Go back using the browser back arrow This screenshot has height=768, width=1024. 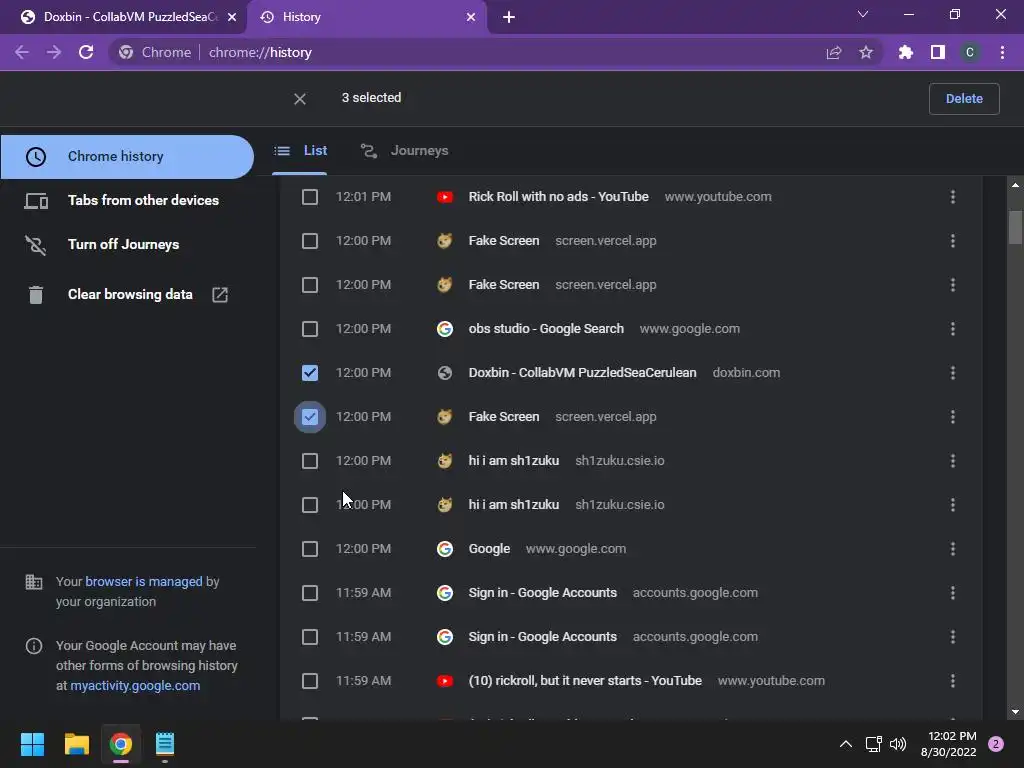[22, 52]
